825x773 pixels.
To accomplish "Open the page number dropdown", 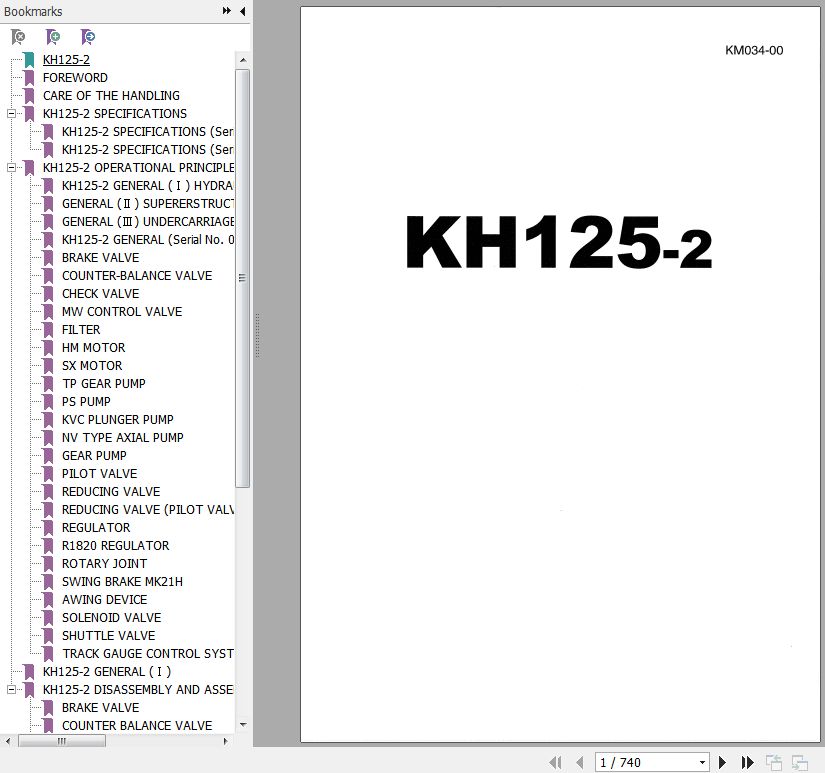I will coord(702,763).
